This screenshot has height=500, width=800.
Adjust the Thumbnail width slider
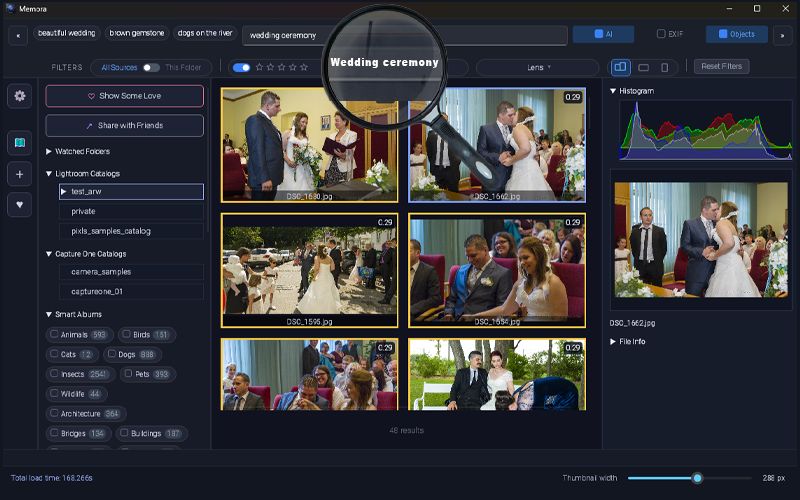point(697,478)
